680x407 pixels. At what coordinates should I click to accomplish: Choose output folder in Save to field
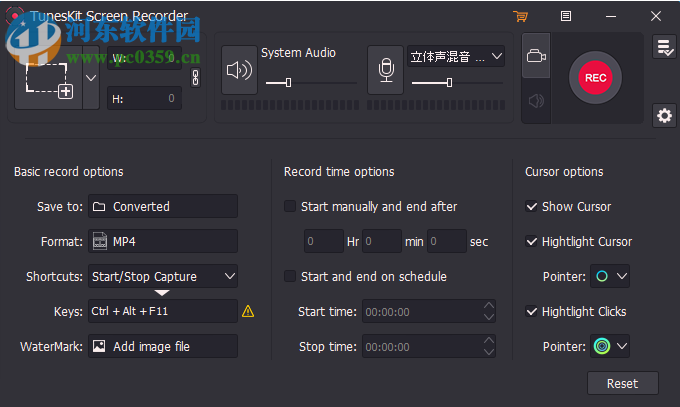(x=163, y=206)
